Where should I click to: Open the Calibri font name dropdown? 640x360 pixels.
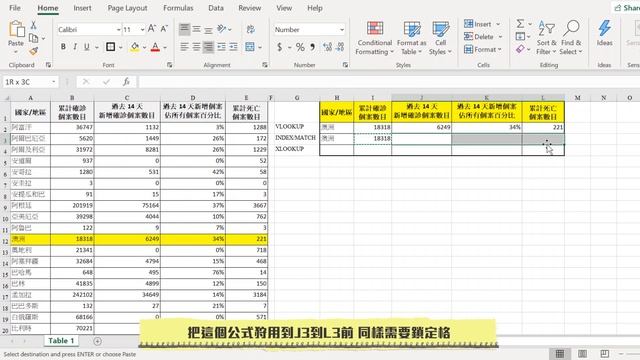(x=118, y=30)
